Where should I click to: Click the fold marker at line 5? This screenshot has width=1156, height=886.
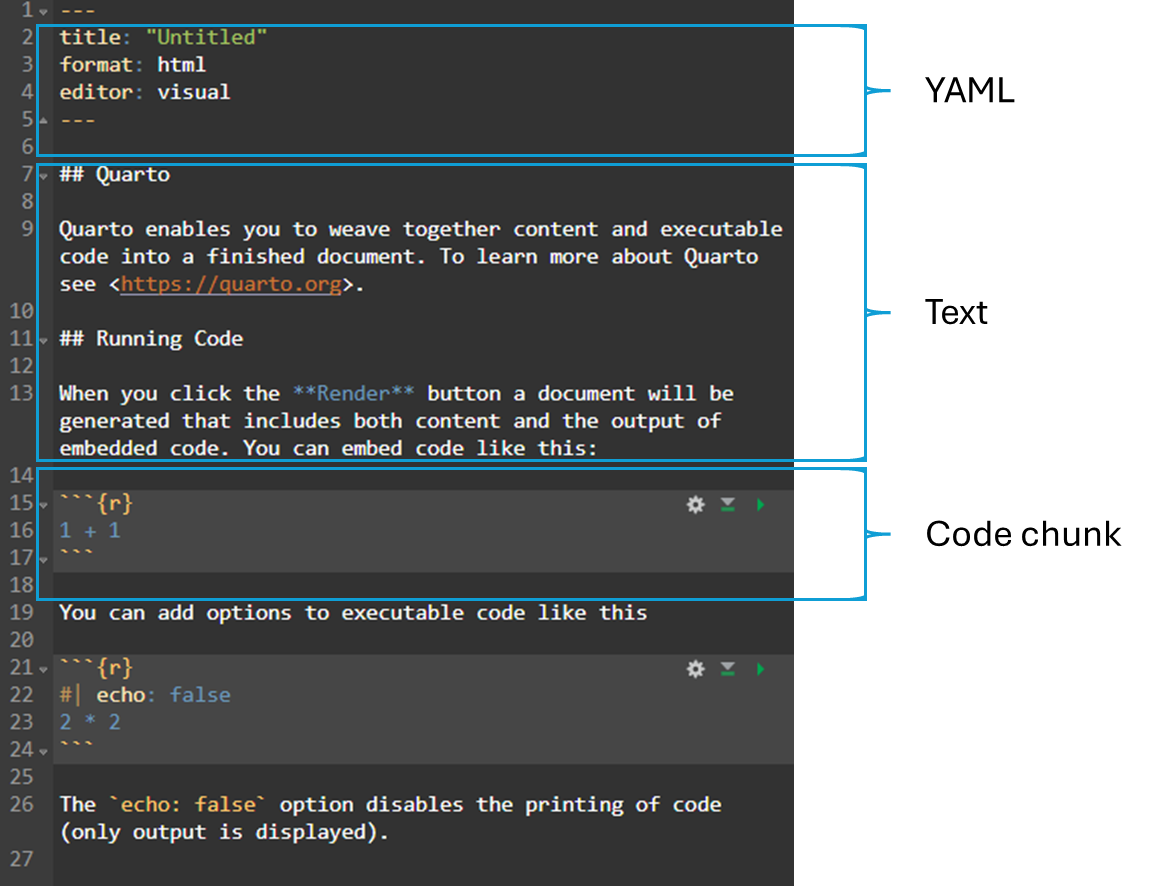pos(43,120)
